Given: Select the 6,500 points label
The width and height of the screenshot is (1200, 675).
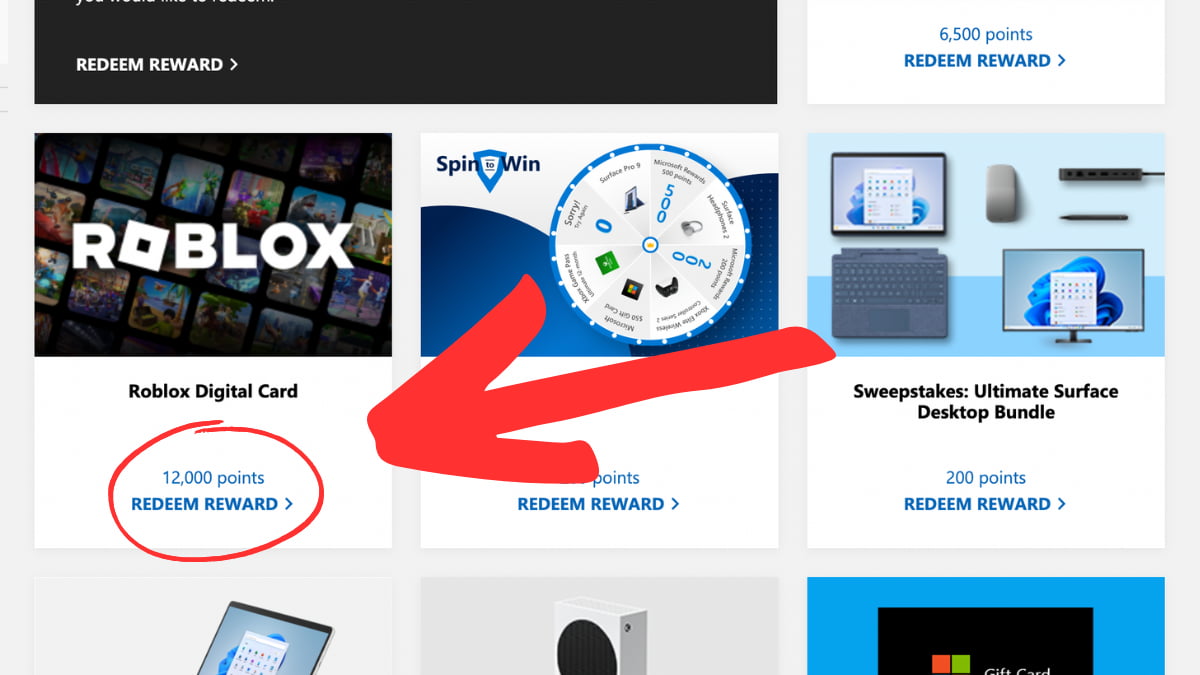Looking at the screenshot, I should tap(985, 34).
